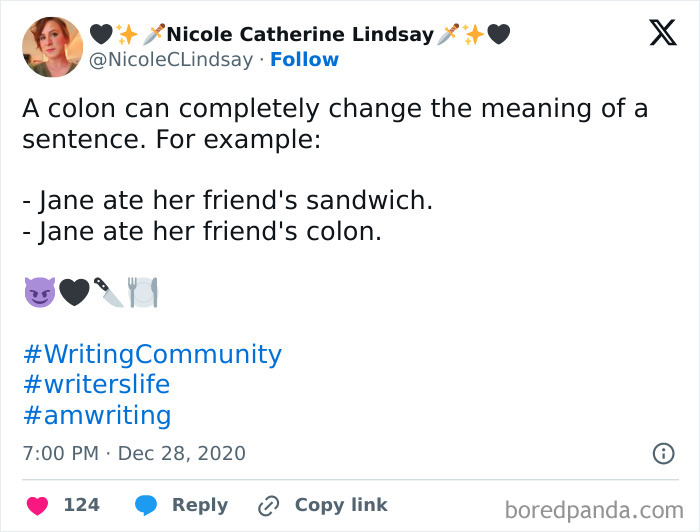This screenshot has width=700, height=532.
Task: Open Nicole's profile picture
Action: [x=52, y=46]
